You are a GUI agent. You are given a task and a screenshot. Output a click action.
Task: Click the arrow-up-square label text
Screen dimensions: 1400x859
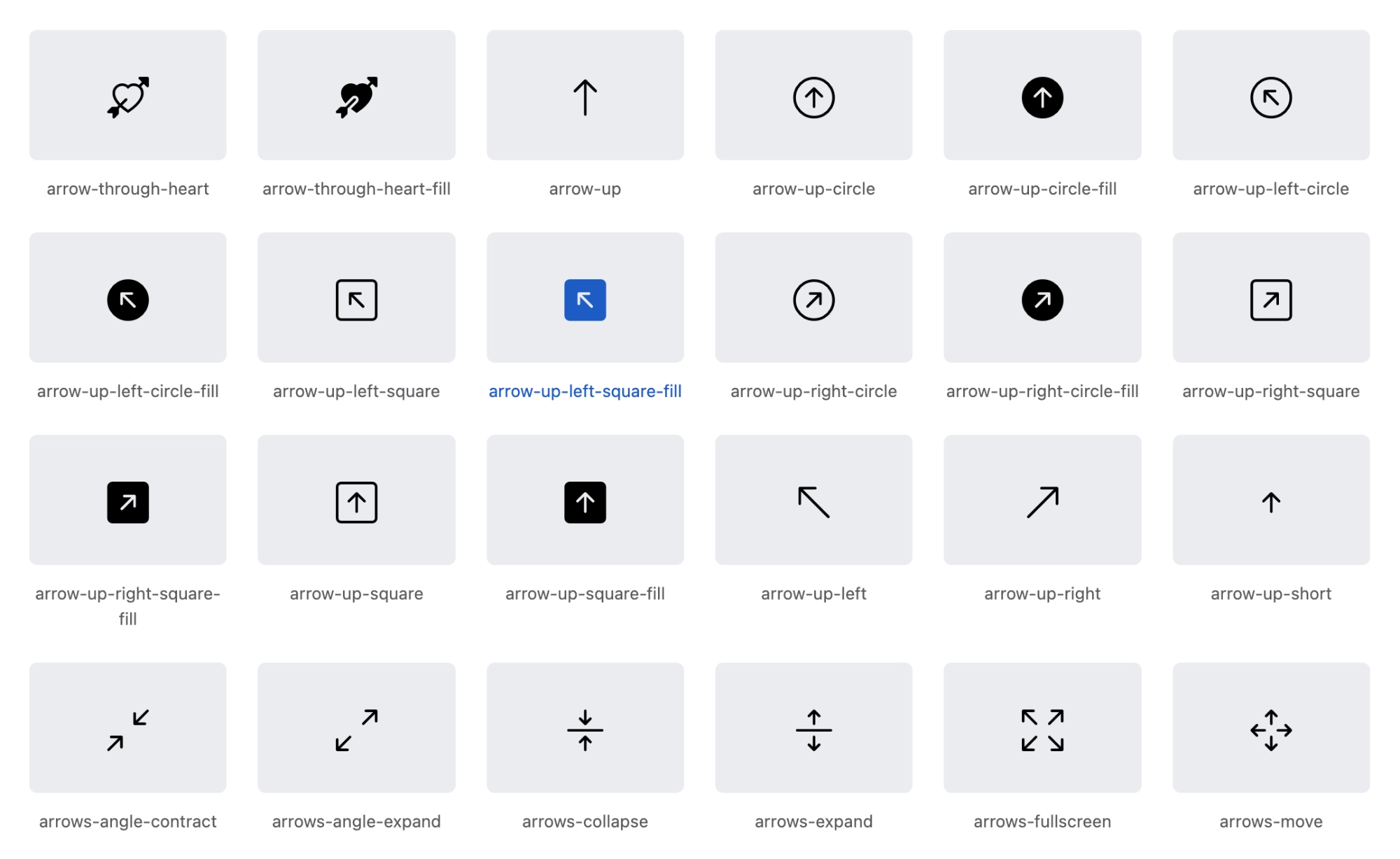(x=356, y=594)
